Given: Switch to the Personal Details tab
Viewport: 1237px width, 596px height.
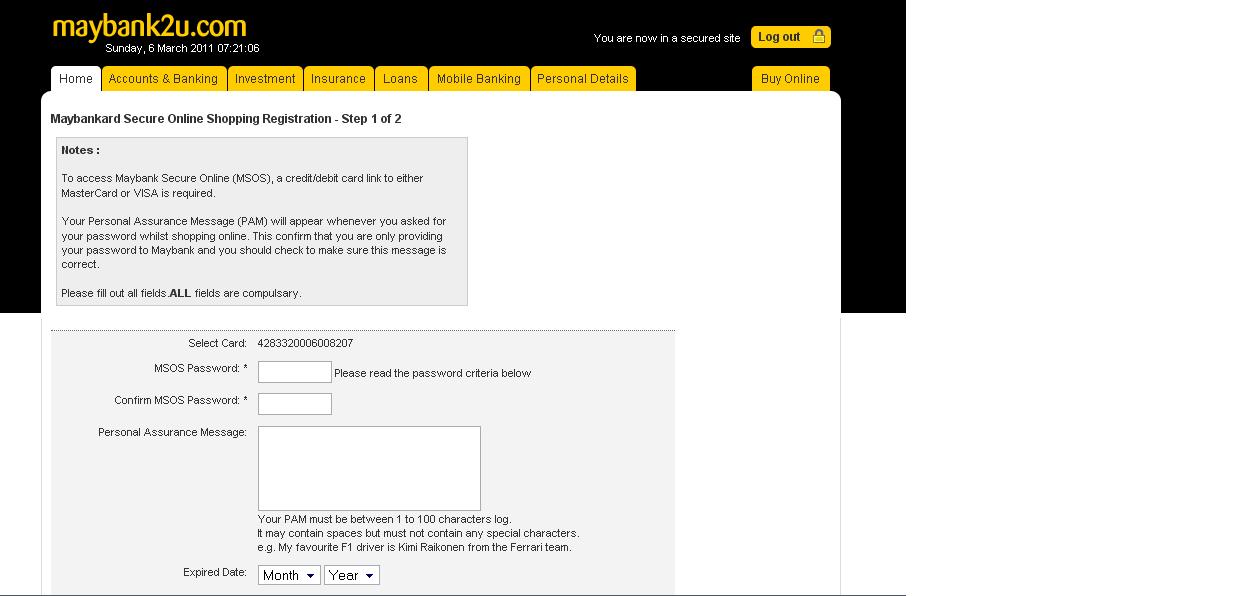Looking at the screenshot, I should point(583,78).
